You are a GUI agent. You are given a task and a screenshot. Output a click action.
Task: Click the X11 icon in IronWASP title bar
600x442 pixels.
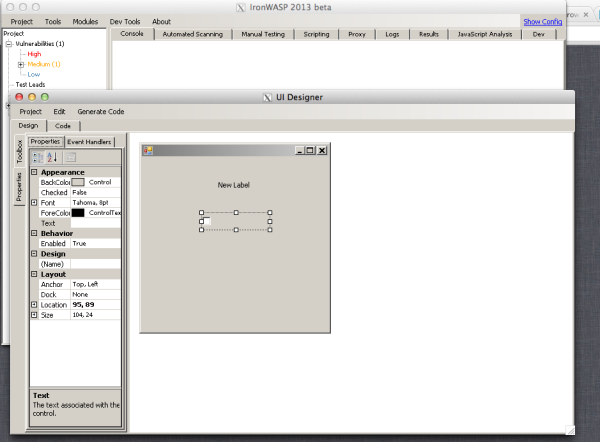point(241,8)
